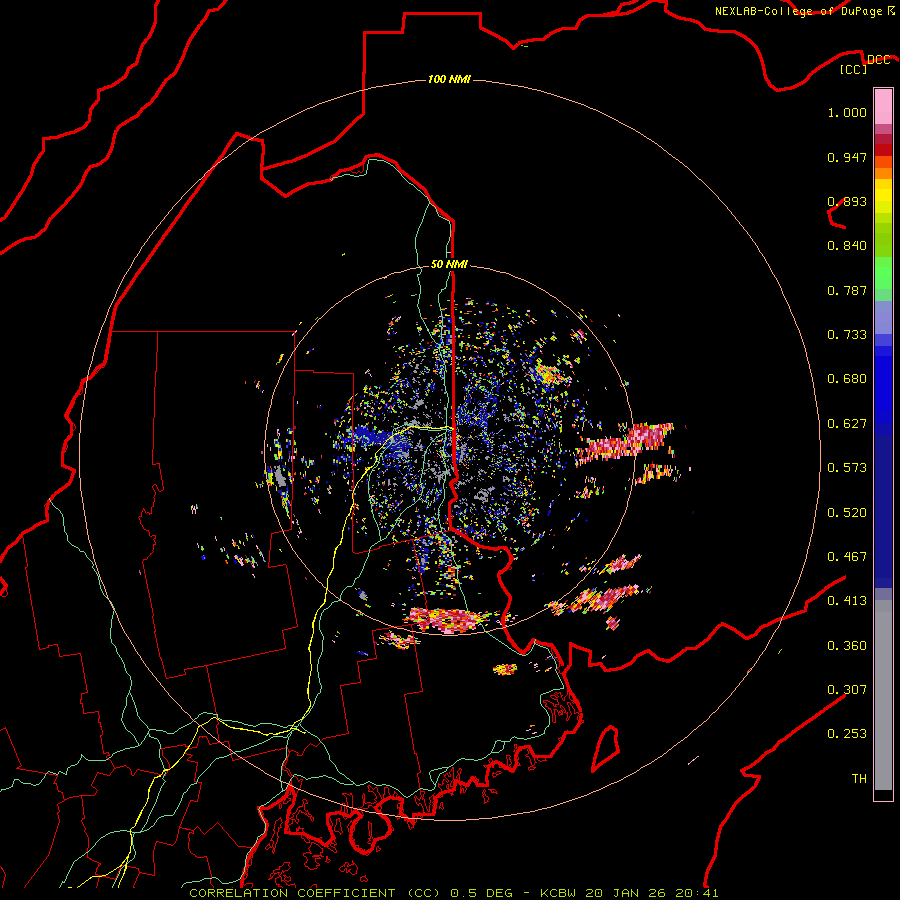Select the 0.360 legend value
Image resolution: width=900 pixels, height=900 pixels.
(x=847, y=646)
